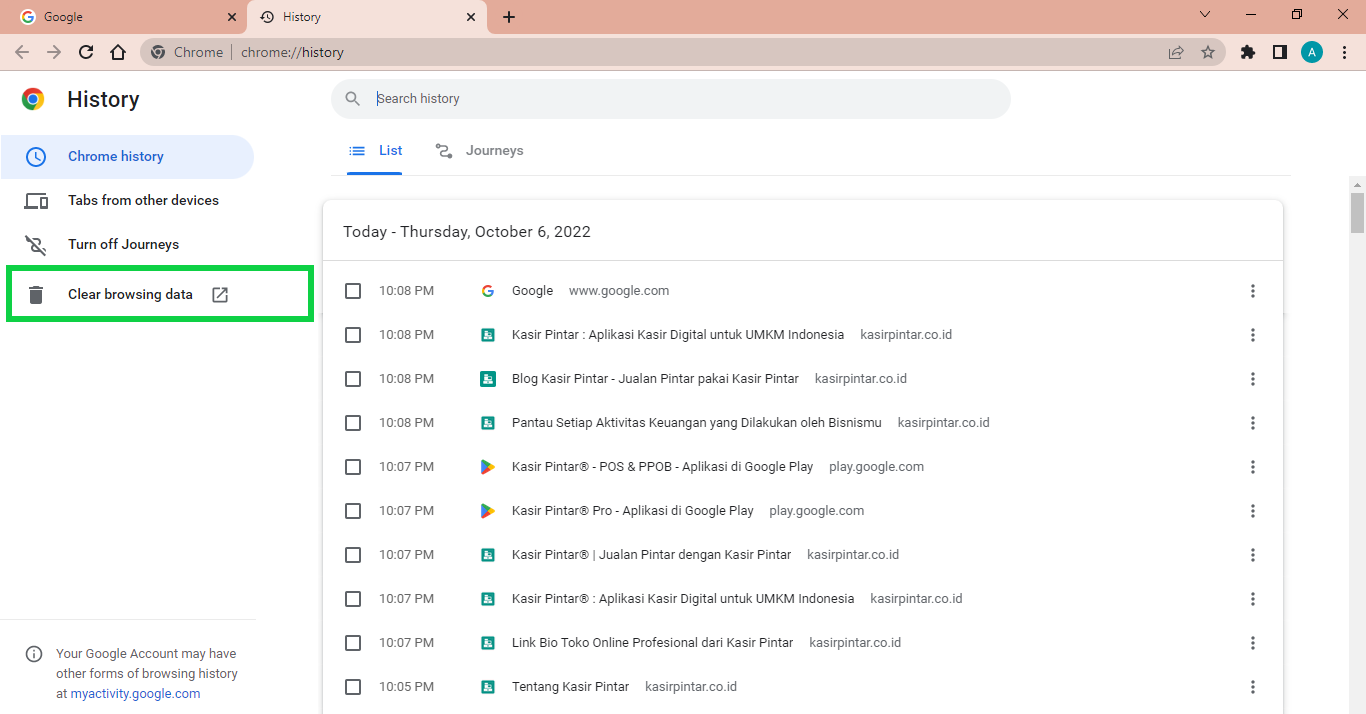Check the Kasir Pintar® Pro entry checkbox
Image resolution: width=1366 pixels, height=714 pixels.
[353, 511]
